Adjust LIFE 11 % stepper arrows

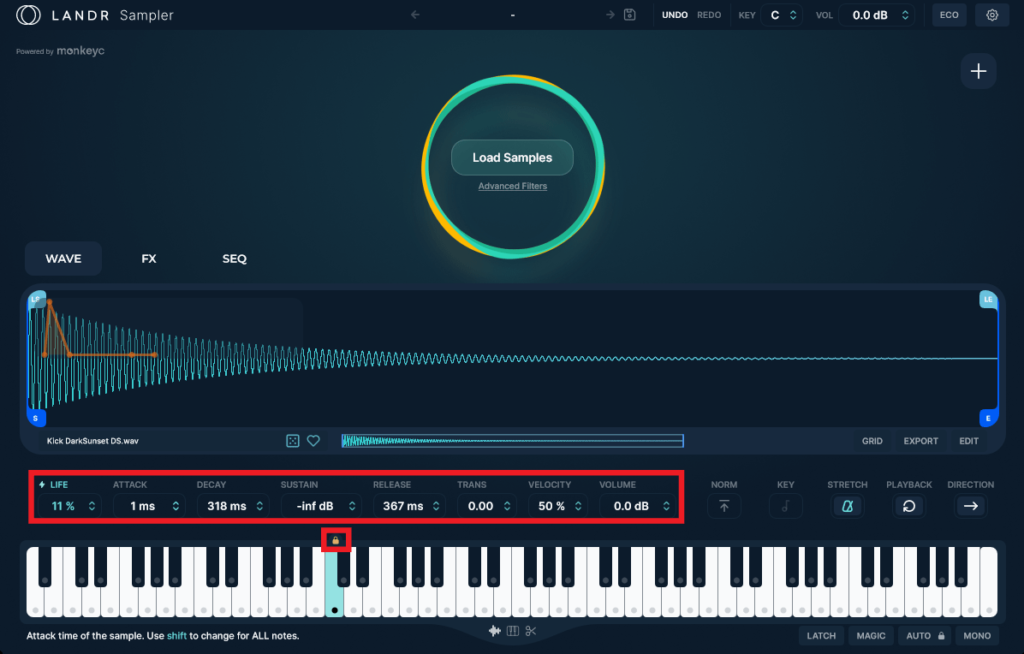tap(92, 506)
